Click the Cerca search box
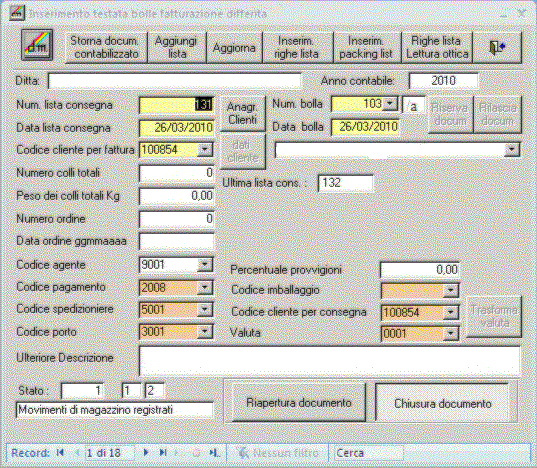The width and height of the screenshot is (537, 468). (x=369, y=453)
